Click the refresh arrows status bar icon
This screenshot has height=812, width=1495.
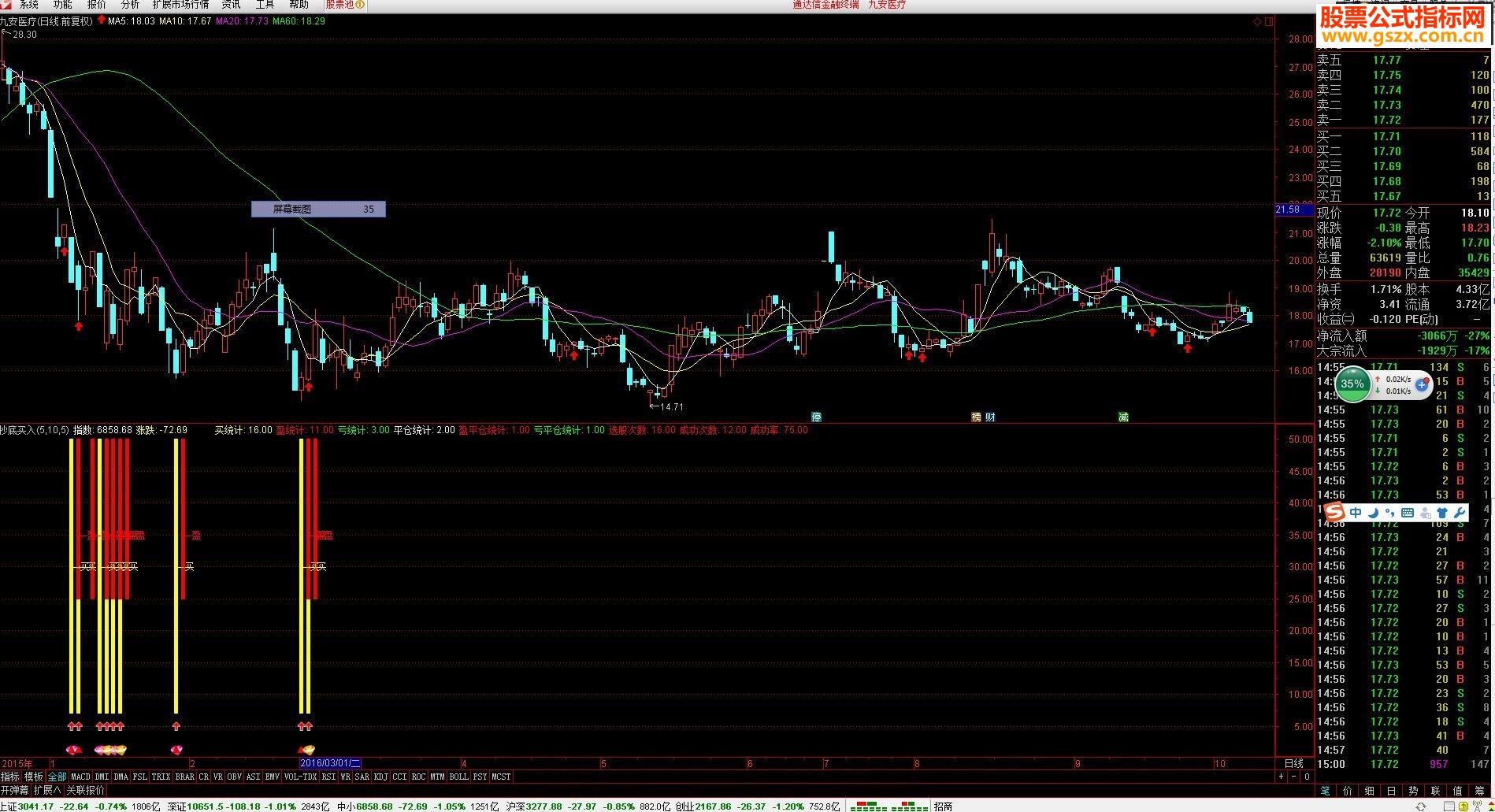pos(1421,806)
